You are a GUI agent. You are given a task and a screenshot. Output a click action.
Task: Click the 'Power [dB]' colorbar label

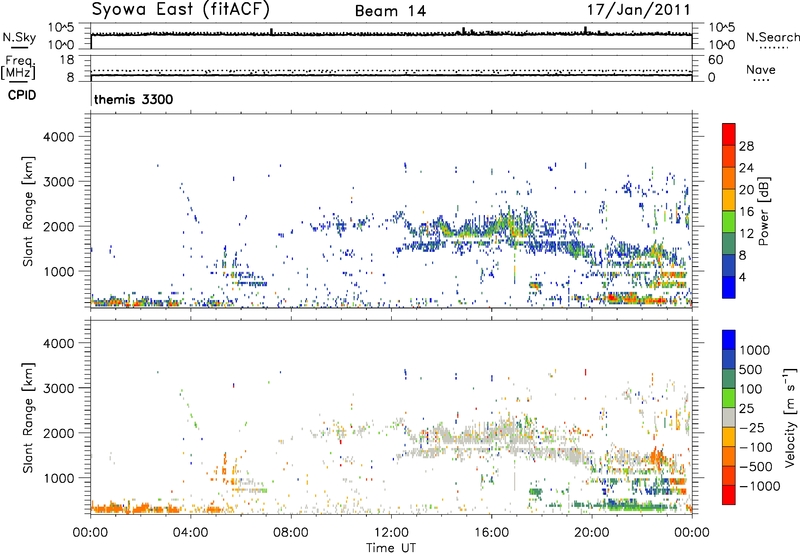(x=764, y=211)
